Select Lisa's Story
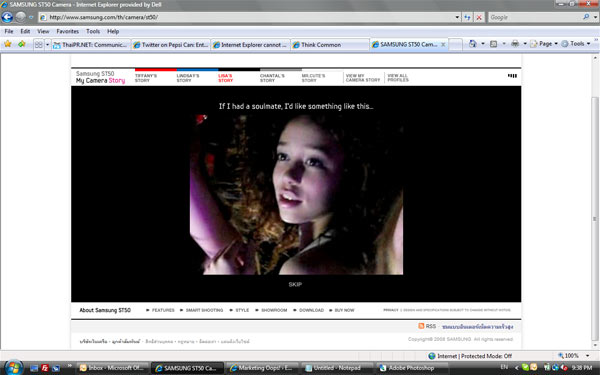This screenshot has width=600, height=375. [x=225, y=78]
